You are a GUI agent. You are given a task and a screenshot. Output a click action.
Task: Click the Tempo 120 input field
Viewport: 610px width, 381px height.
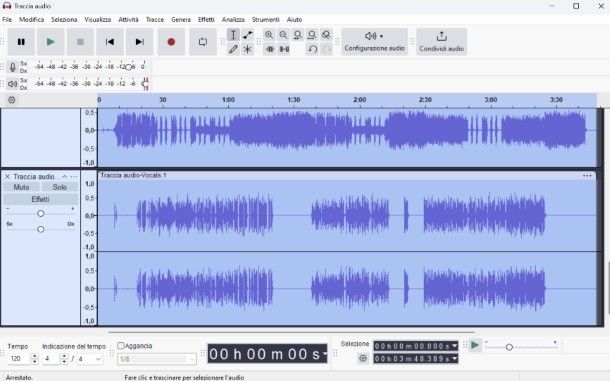coord(19,358)
